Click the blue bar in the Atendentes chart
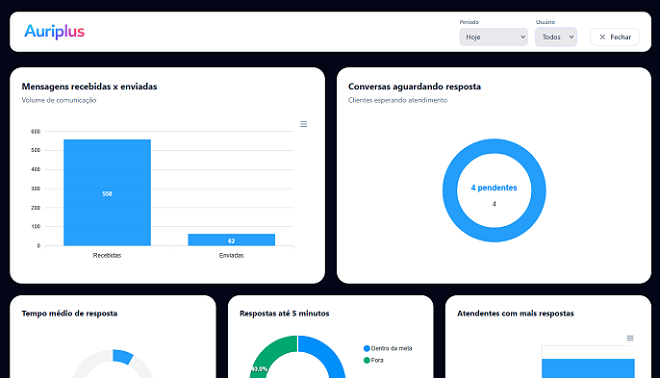Image resolution: width=660 pixels, height=378 pixels. point(588,368)
